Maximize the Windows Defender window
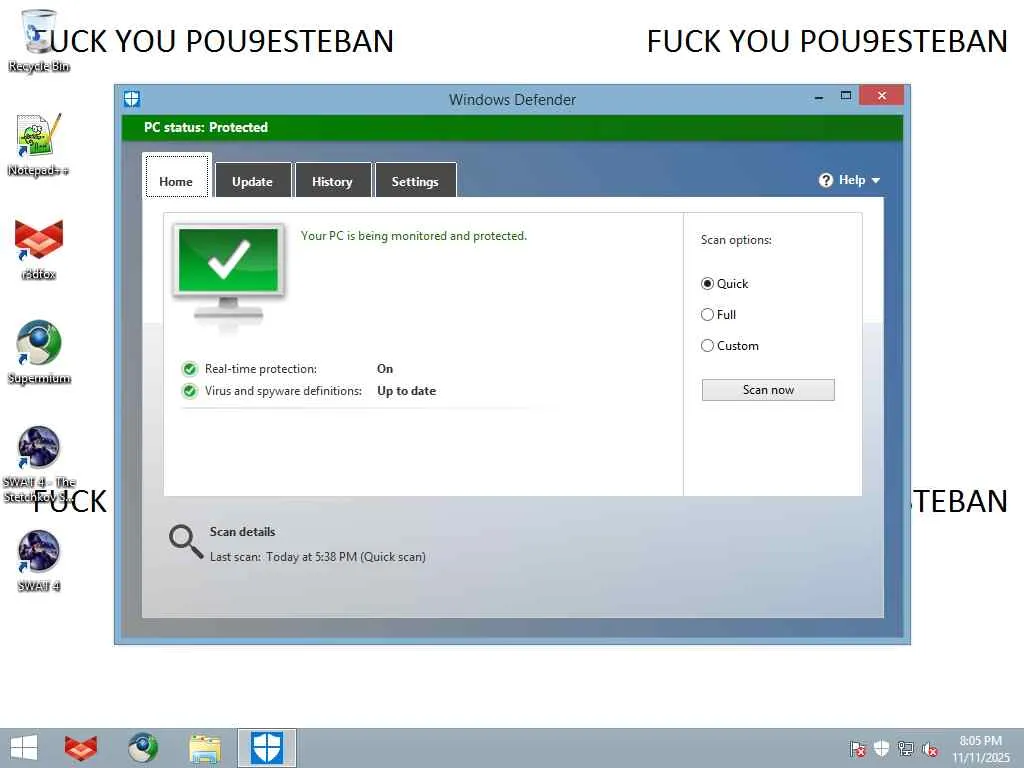1024x768 pixels. point(846,96)
